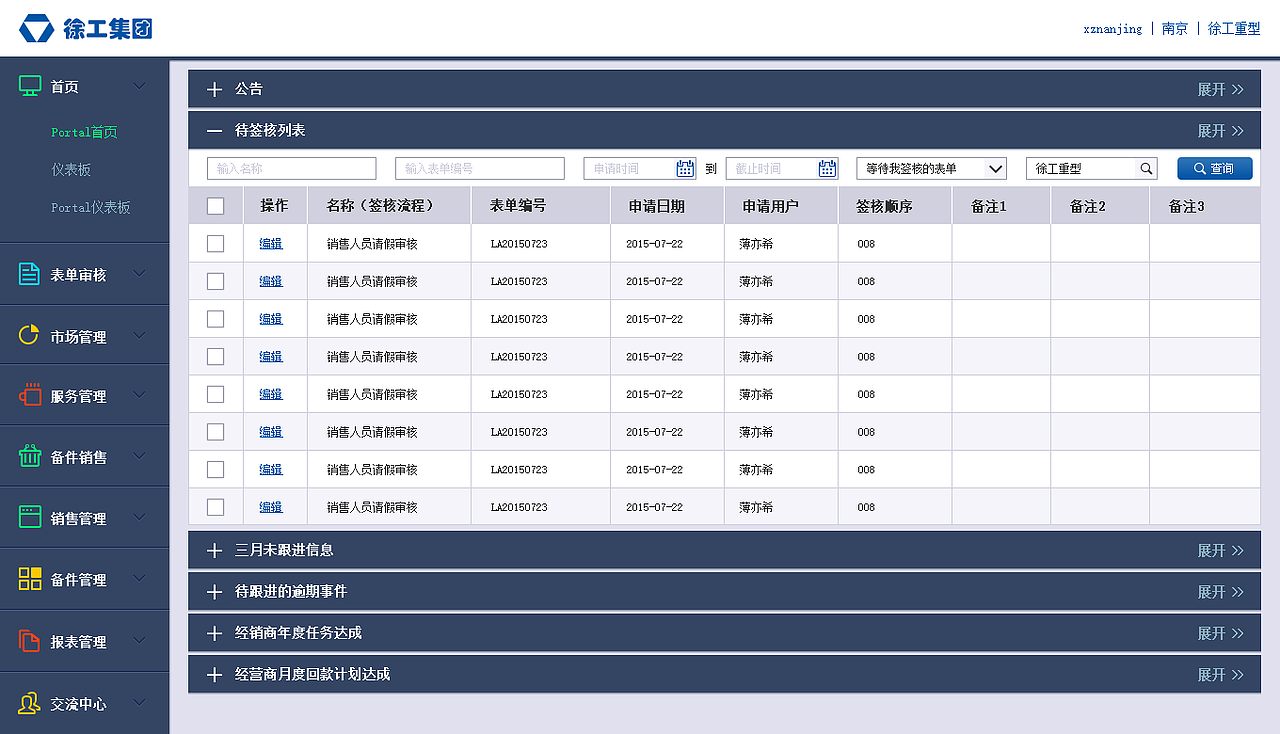Switch to Portal仪表板 page
Image resolution: width=1280 pixels, height=734 pixels.
[93, 208]
